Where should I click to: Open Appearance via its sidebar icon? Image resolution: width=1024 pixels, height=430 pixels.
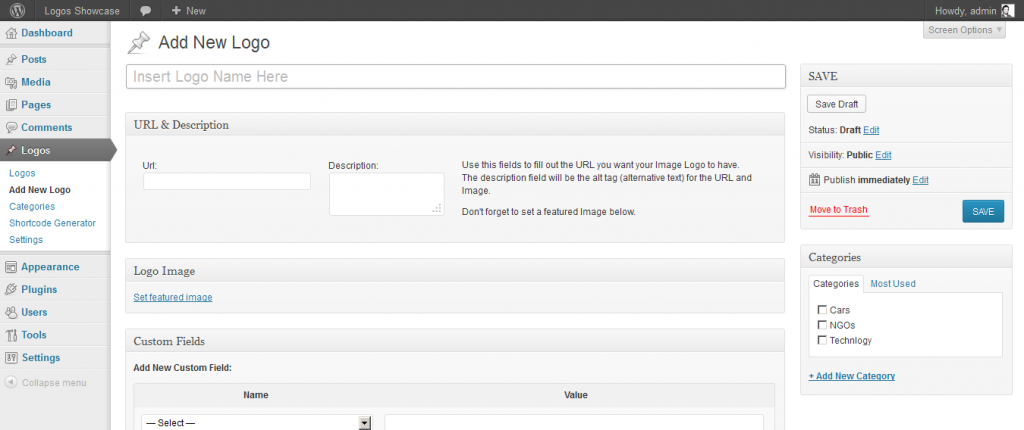click(11, 267)
